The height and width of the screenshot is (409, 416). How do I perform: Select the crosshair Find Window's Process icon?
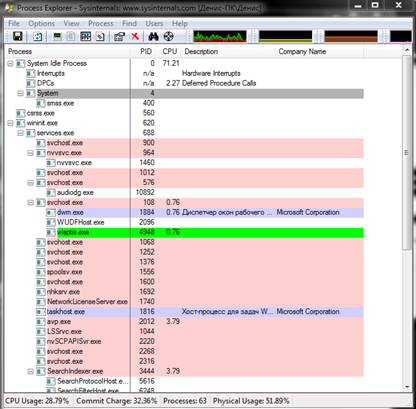click(169, 36)
